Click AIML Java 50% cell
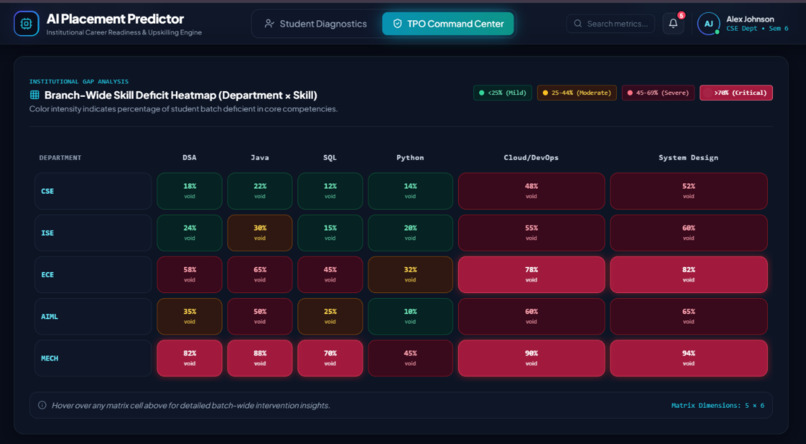 pyautogui.click(x=260, y=317)
